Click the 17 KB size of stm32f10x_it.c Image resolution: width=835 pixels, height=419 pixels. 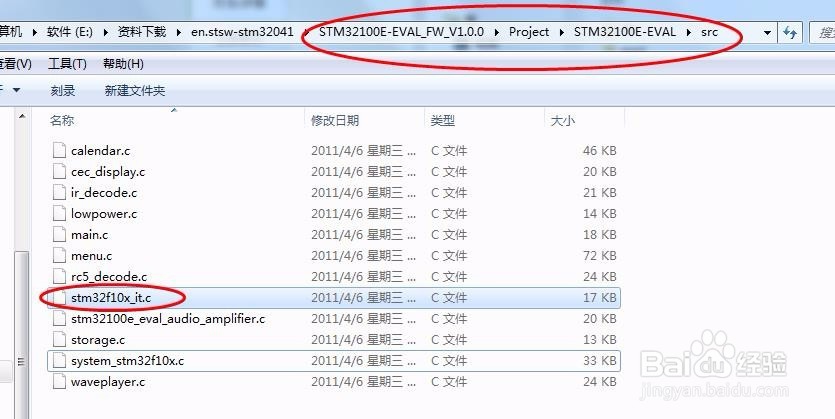pos(600,298)
